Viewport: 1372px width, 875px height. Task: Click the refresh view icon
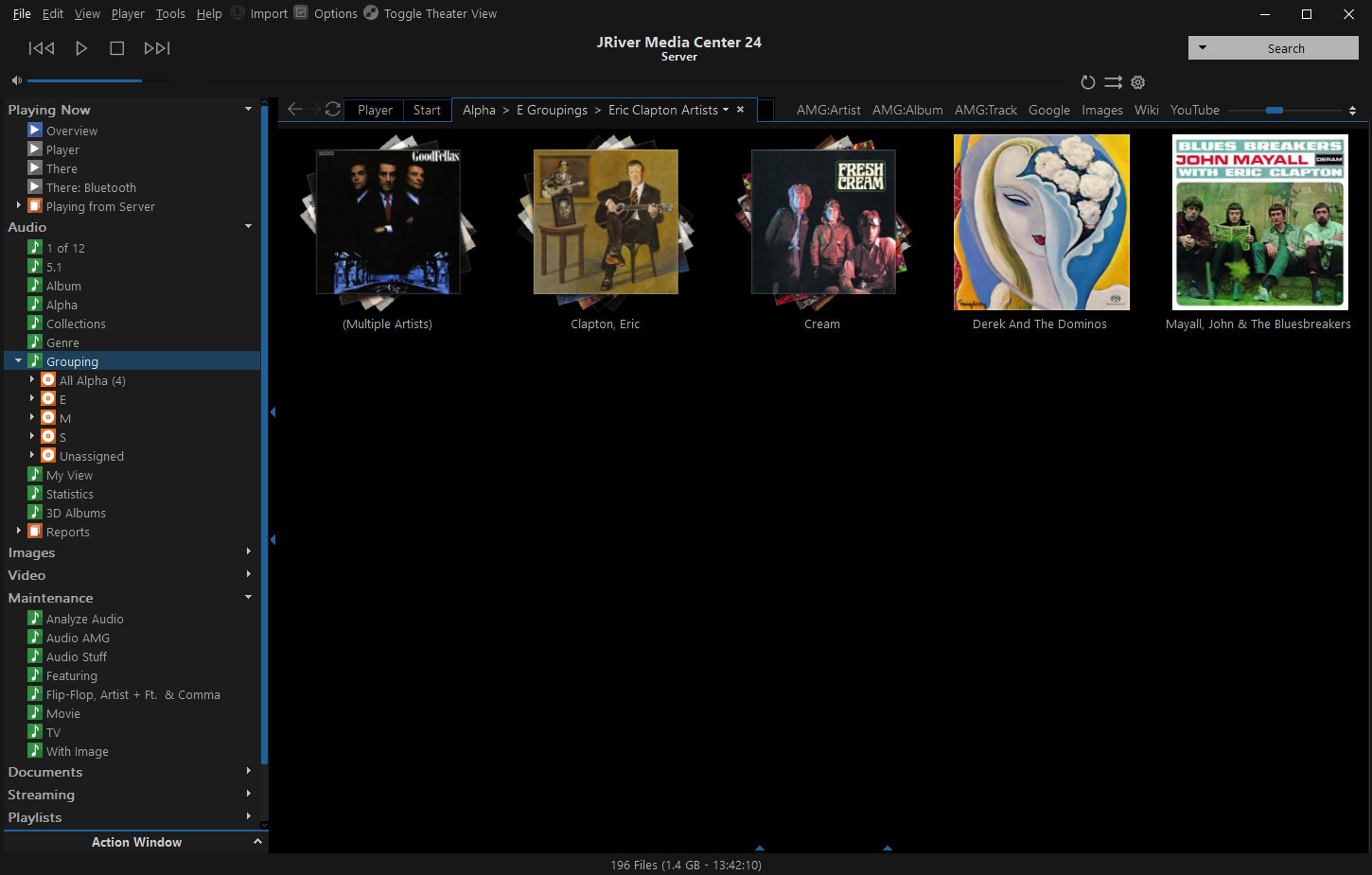click(333, 110)
